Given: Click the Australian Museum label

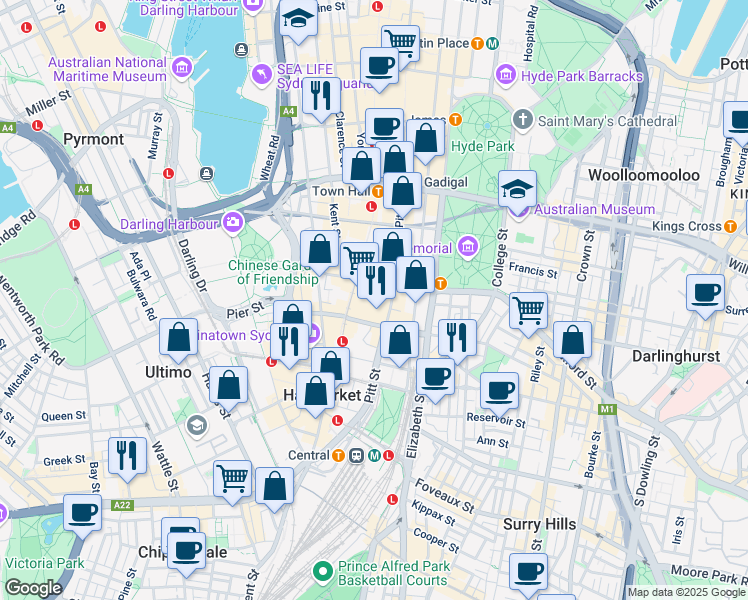Looking at the screenshot, I should point(594,209).
